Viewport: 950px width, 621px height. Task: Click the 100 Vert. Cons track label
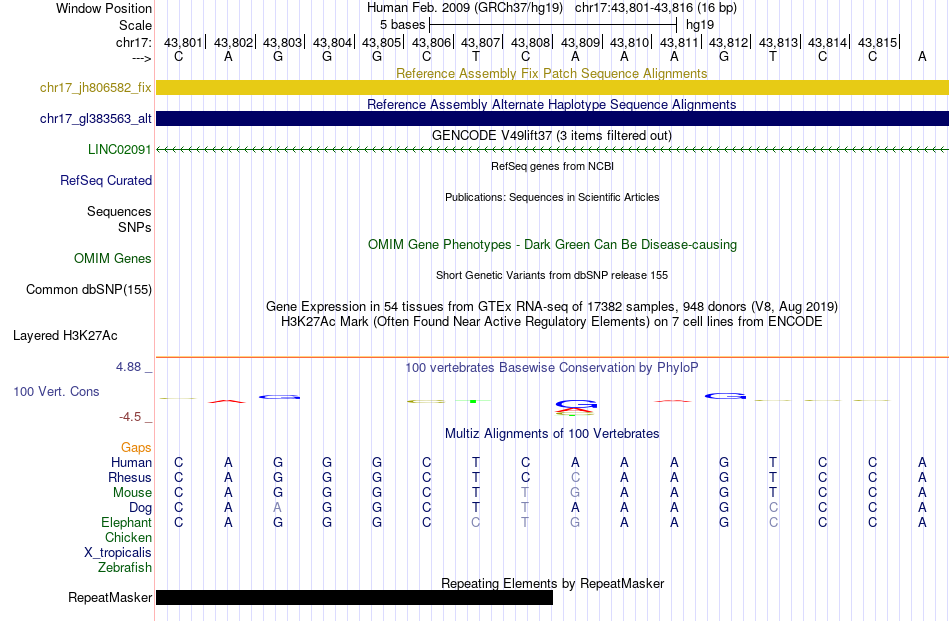[56, 391]
